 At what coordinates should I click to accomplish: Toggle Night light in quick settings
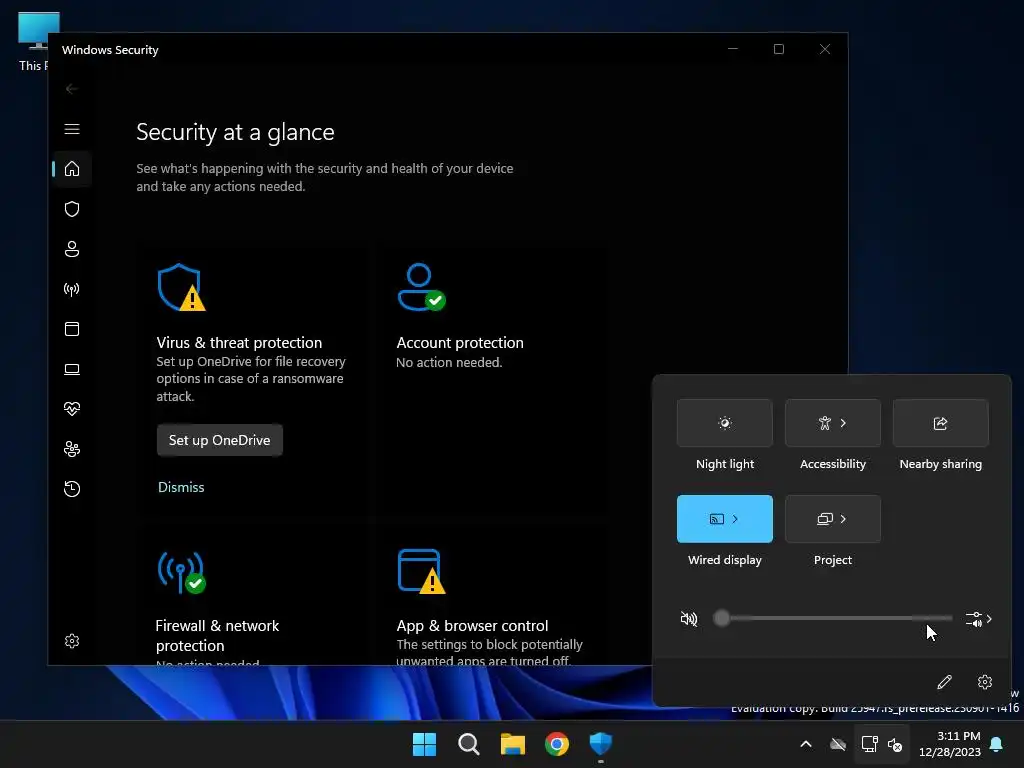pos(725,423)
